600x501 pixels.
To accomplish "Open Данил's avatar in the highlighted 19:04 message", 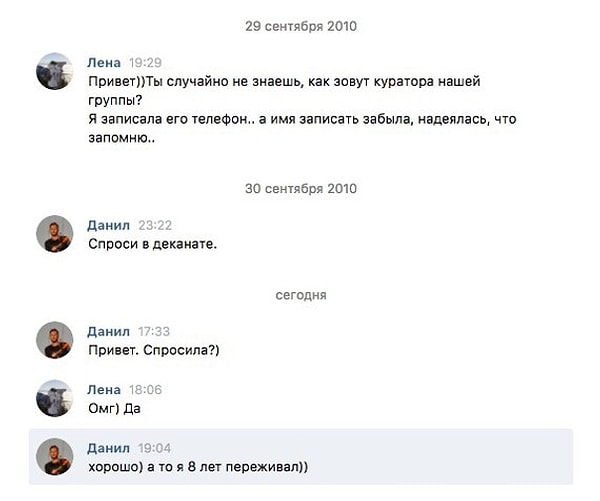I will [x=54, y=456].
